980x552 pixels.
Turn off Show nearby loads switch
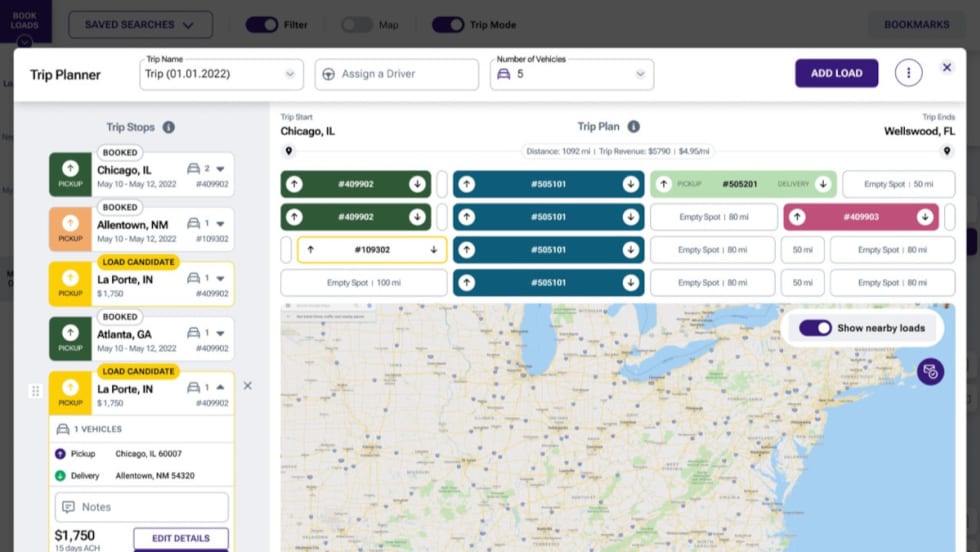click(x=815, y=328)
